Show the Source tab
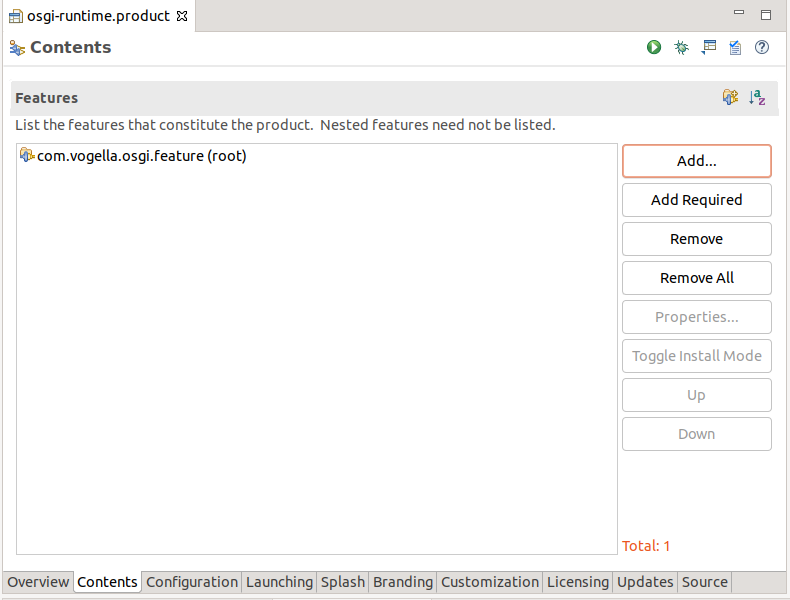The image size is (790, 600). click(704, 582)
